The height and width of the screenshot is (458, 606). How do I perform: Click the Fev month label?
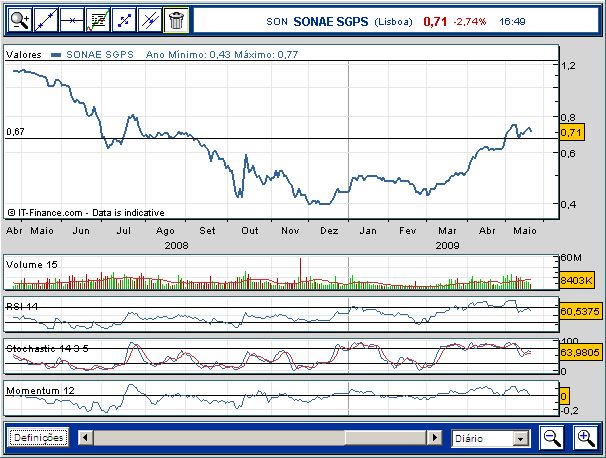[408, 231]
